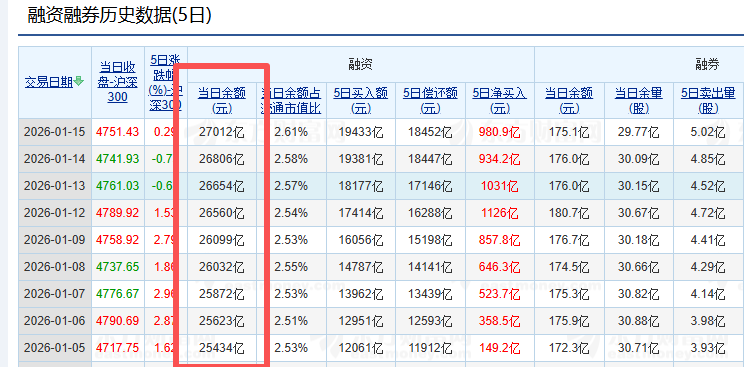Click short balance 172.3亿
Viewport: 744px width, 367px height.
coord(569,348)
